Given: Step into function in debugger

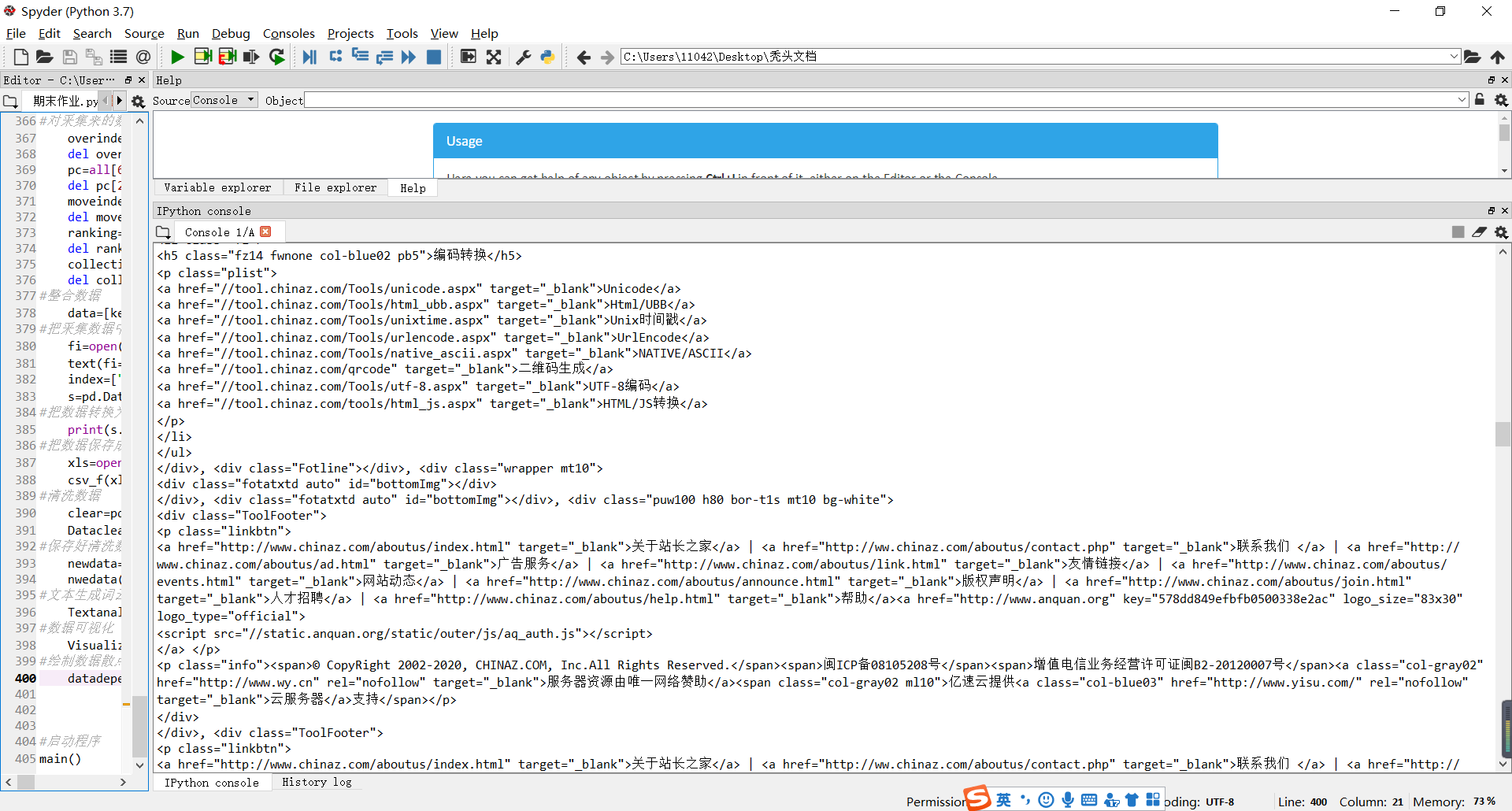Looking at the screenshot, I should click(x=360, y=57).
